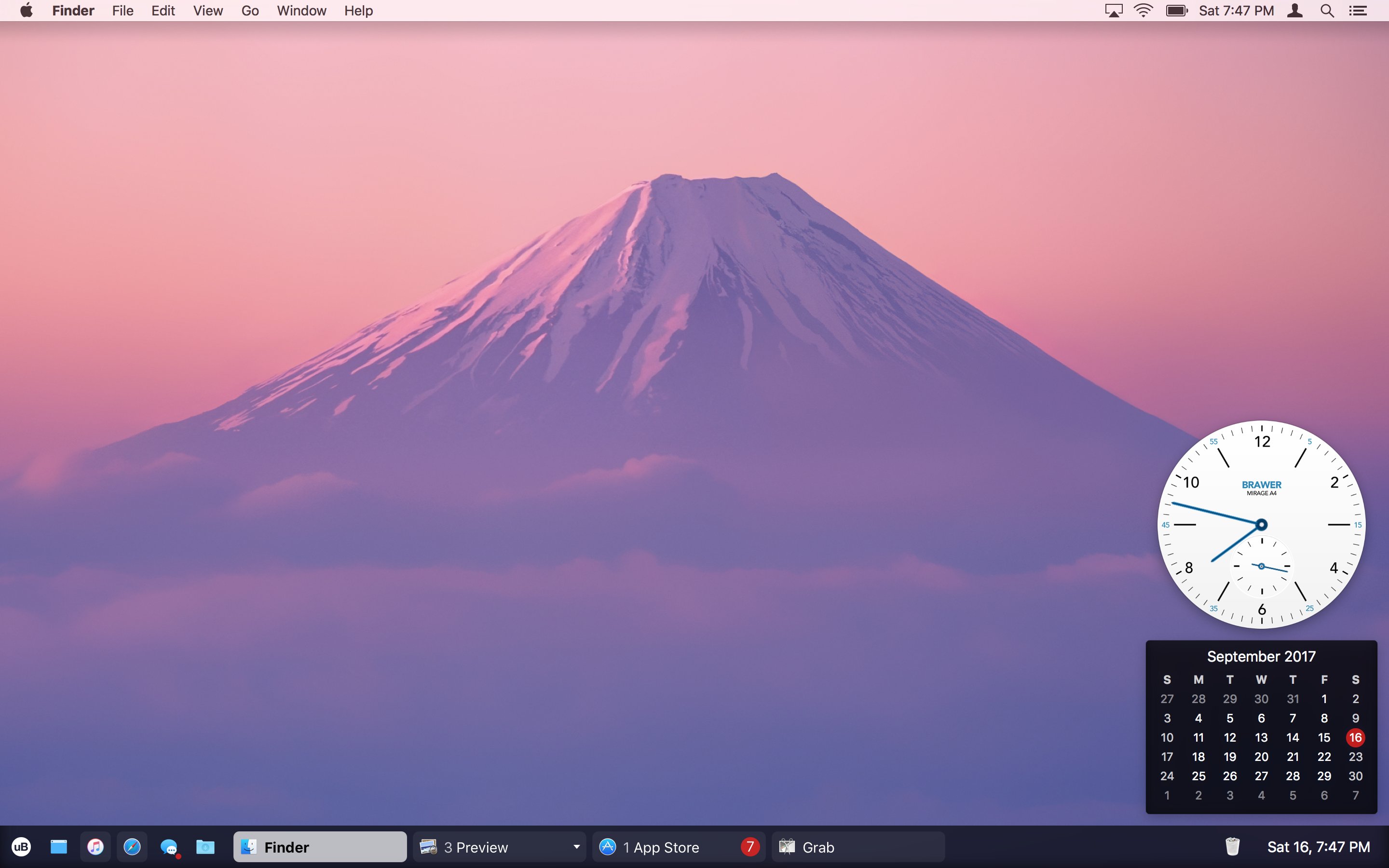Open the user account menu icon

click(1295, 11)
